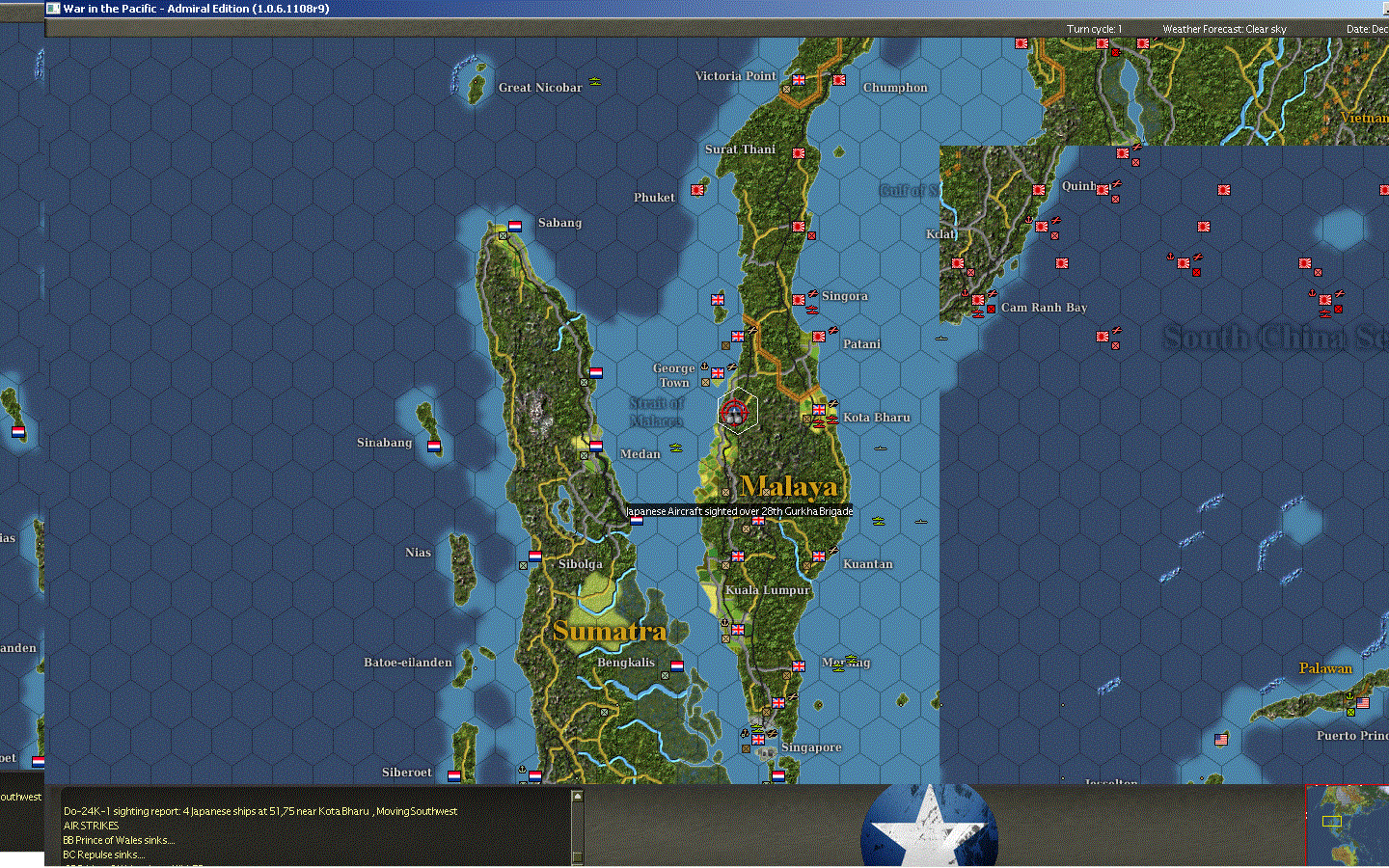This screenshot has width=1389, height=868.
Task: Click the Dutch flag at Medan
Action: coord(596,447)
